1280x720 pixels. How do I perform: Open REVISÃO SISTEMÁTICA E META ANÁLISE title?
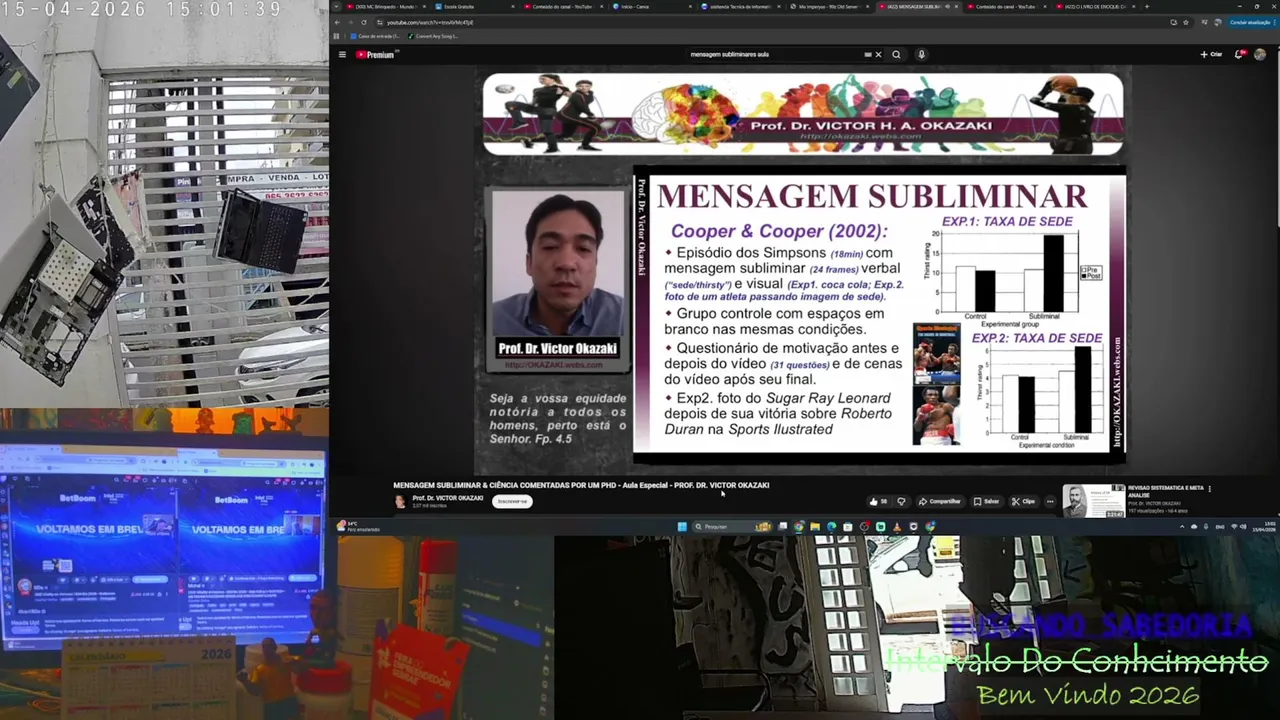(x=1166, y=491)
